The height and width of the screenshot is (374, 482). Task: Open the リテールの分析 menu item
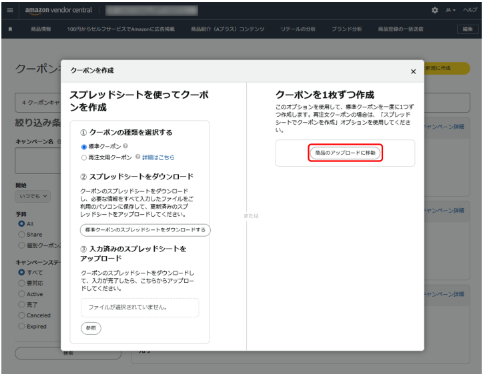tap(298, 29)
